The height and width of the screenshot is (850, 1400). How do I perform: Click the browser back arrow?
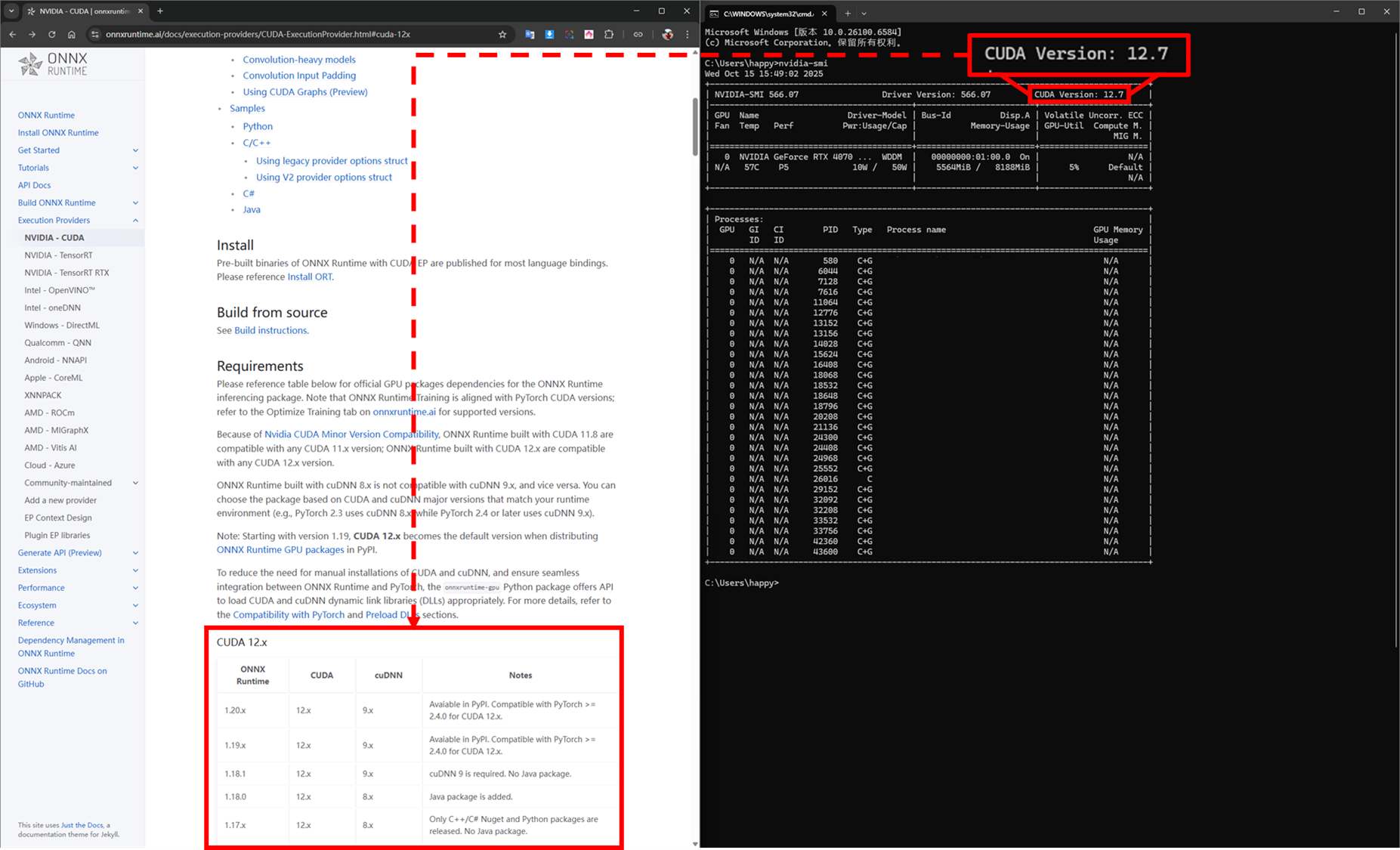click(x=13, y=34)
